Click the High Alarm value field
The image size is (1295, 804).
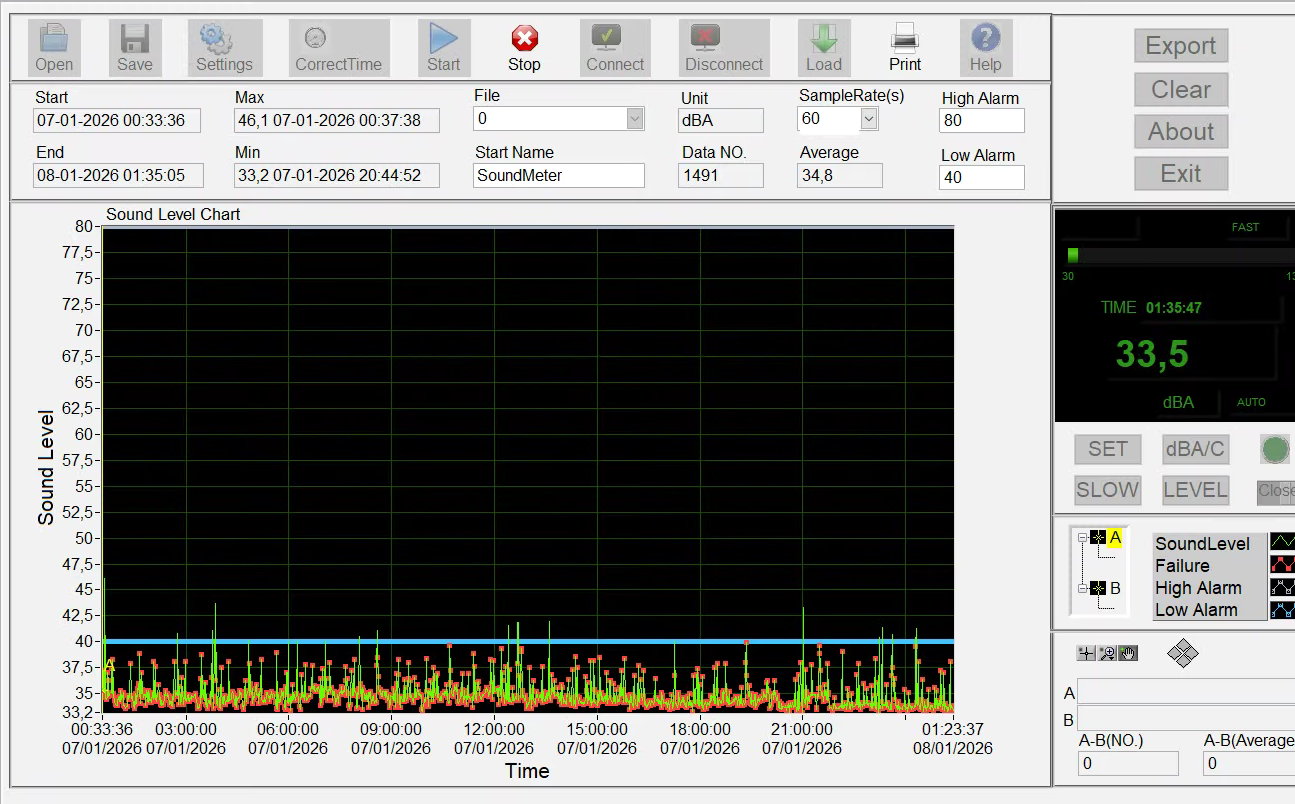point(981,121)
